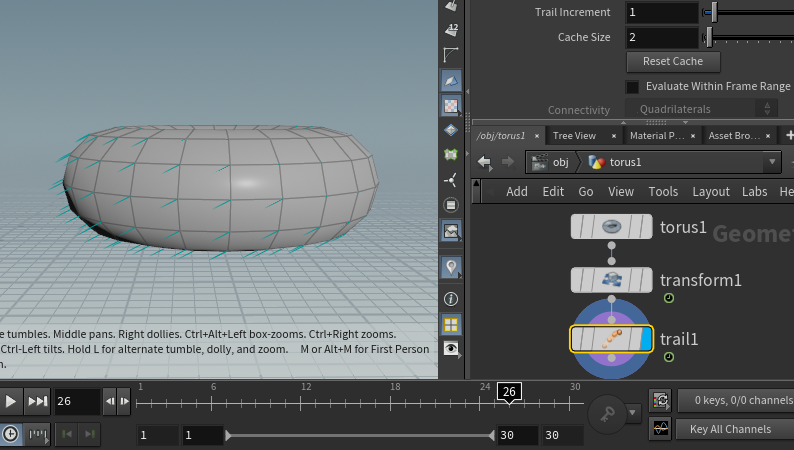The height and width of the screenshot is (450, 794).
Task: Click the pane divider down arrow
Action: coord(685,122)
